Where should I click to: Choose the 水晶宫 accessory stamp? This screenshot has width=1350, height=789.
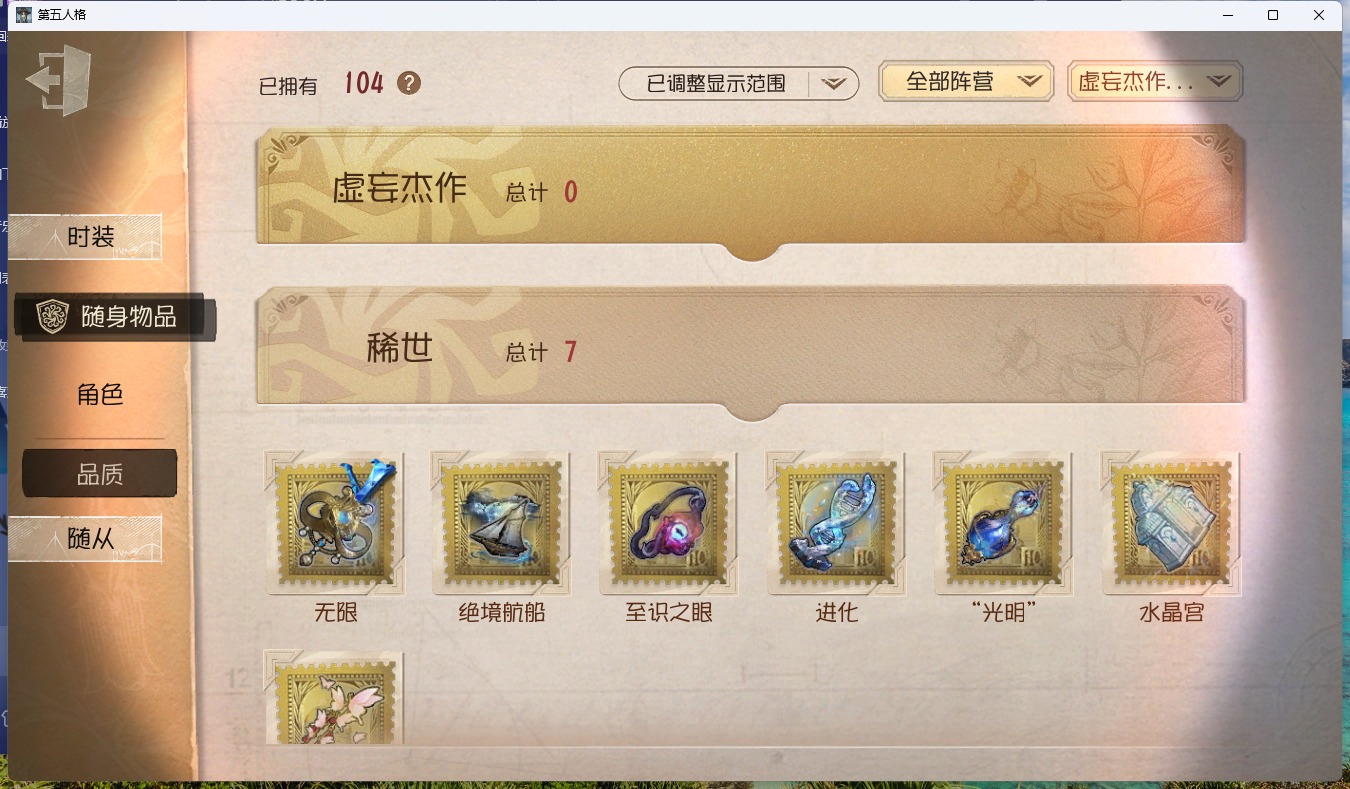click(1171, 523)
